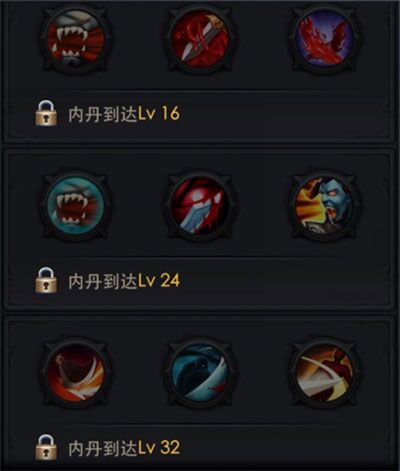Screen dimensions: 400x471
Task: Click the yellow Lv 32 level number
Action: click(x=159, y=448)
